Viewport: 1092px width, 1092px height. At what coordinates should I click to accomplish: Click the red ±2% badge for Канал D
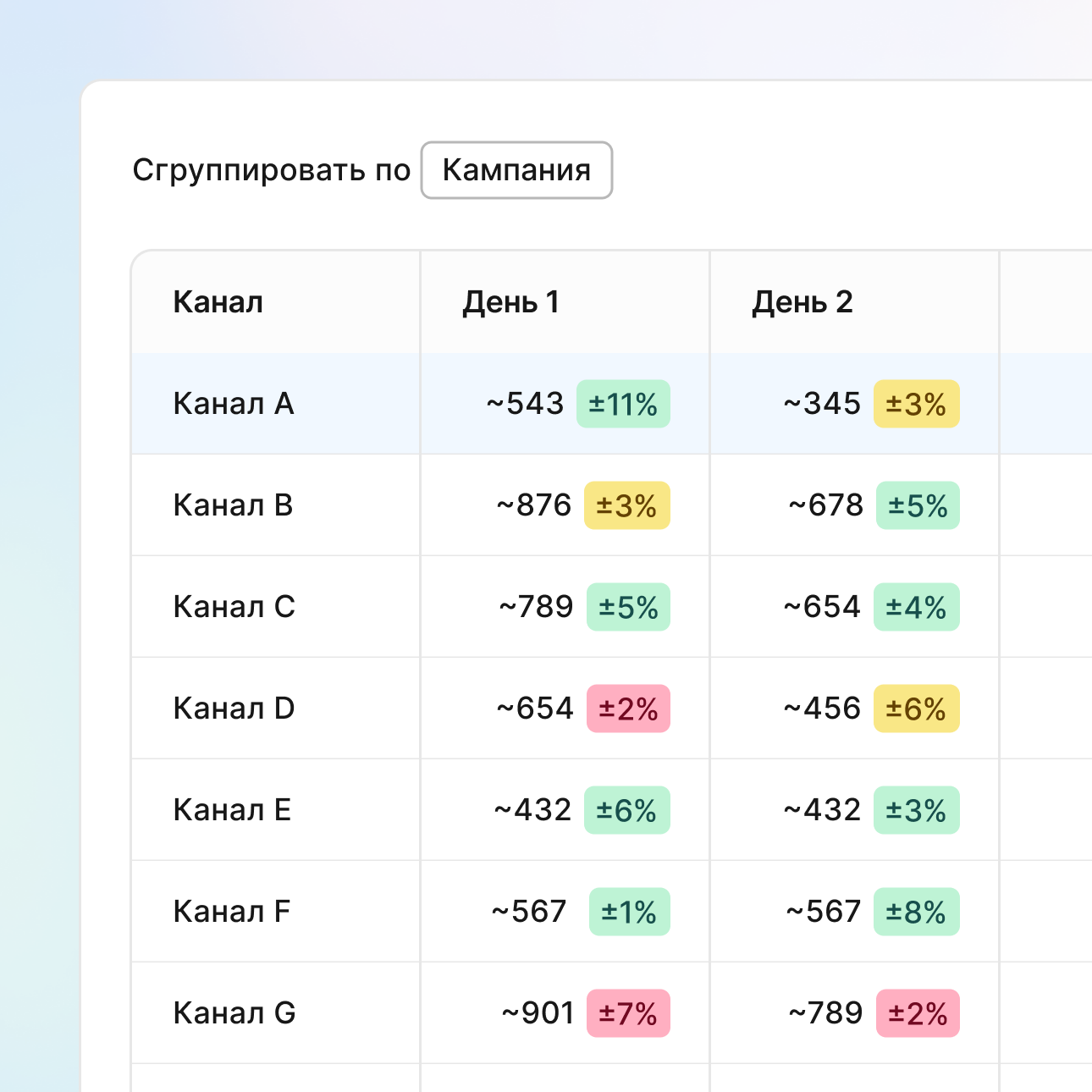[628, 709]
